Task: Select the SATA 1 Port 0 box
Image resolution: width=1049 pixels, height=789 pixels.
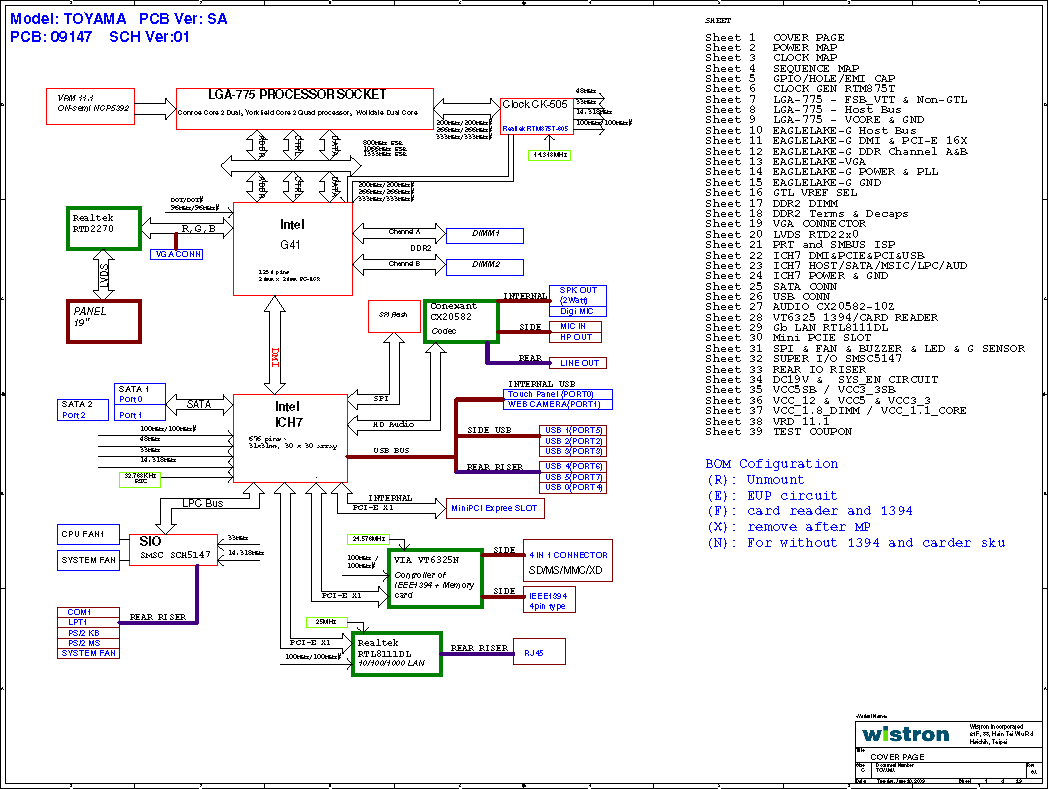Action: pos(140,393)
